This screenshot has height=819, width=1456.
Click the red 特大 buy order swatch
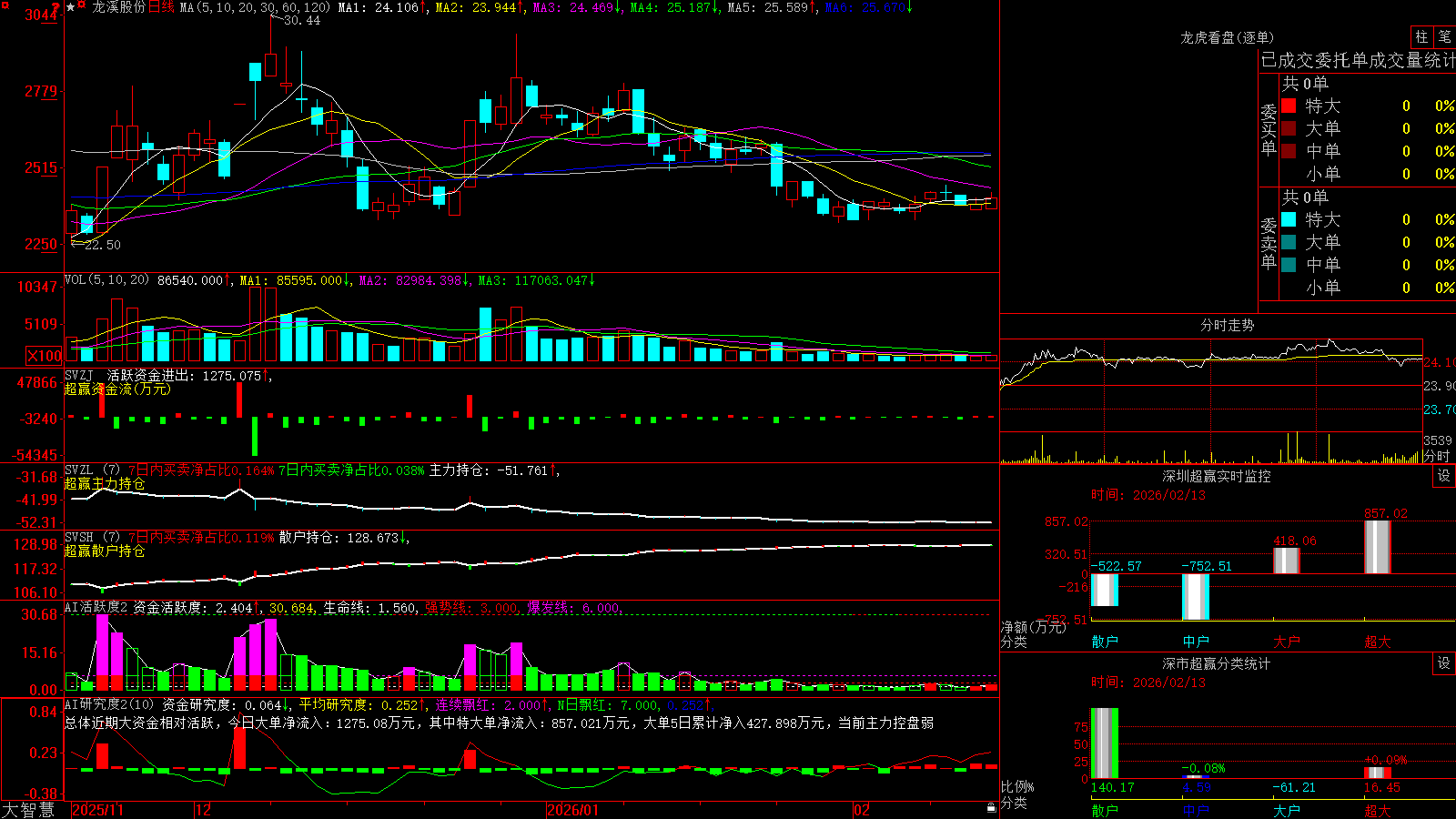point(1289,106)
